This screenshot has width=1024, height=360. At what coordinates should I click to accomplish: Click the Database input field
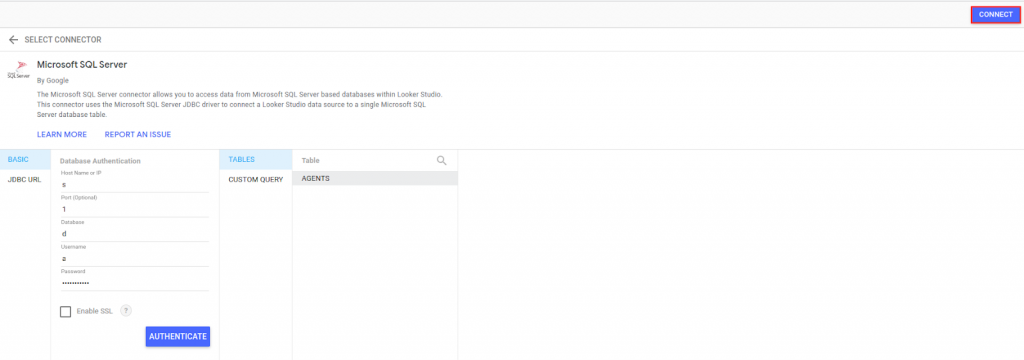[x=135, y=234]
